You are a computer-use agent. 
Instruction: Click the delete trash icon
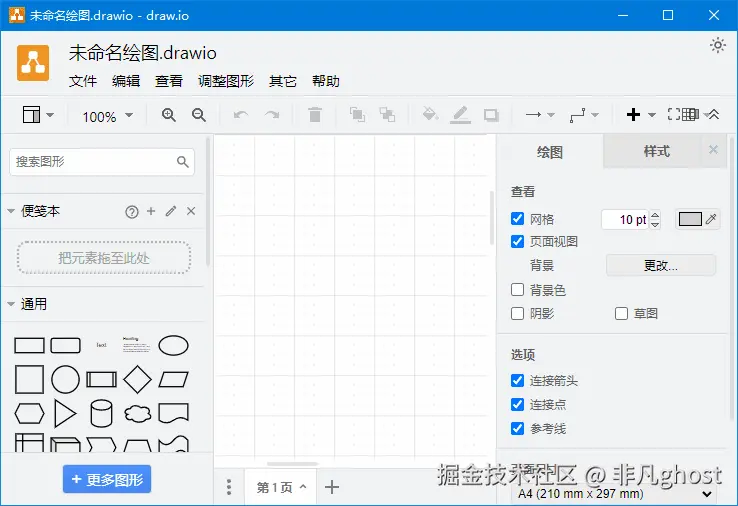(x=315, y=115)
